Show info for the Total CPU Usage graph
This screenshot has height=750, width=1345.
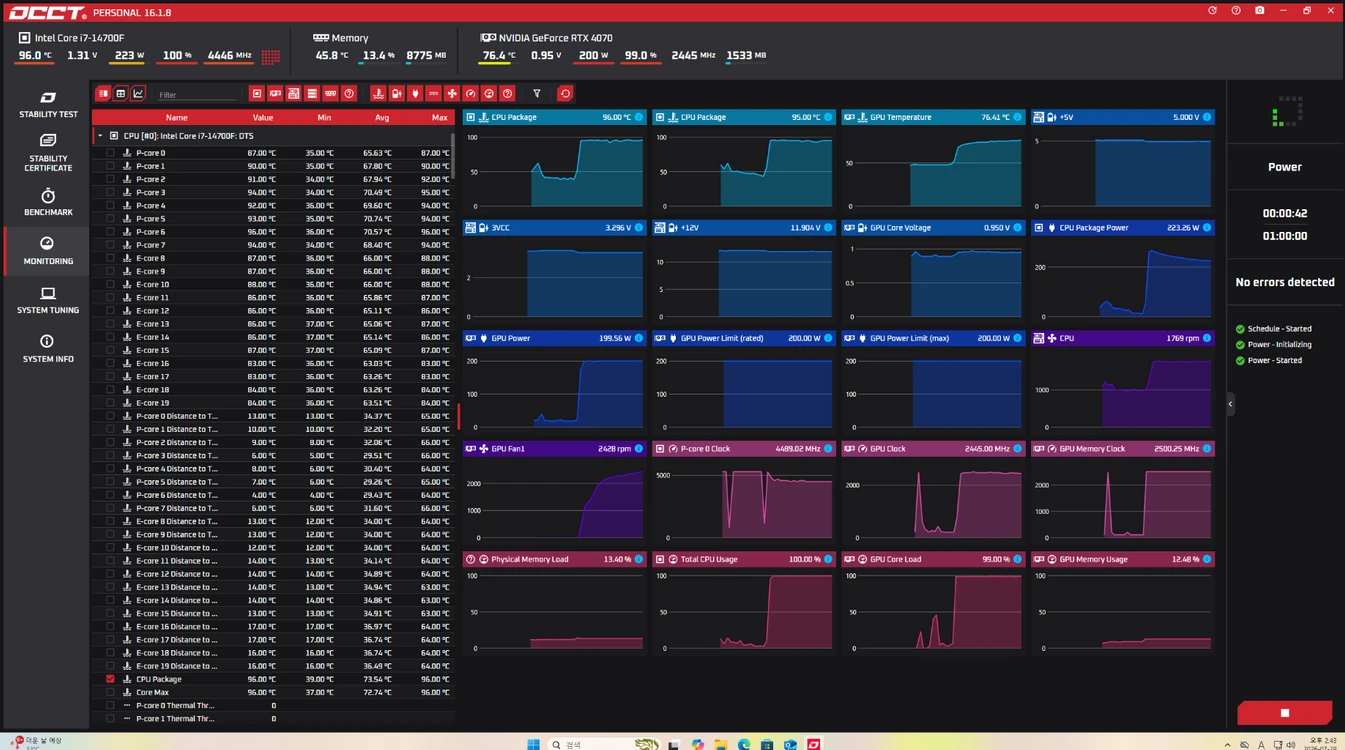(x=828, y=559)
